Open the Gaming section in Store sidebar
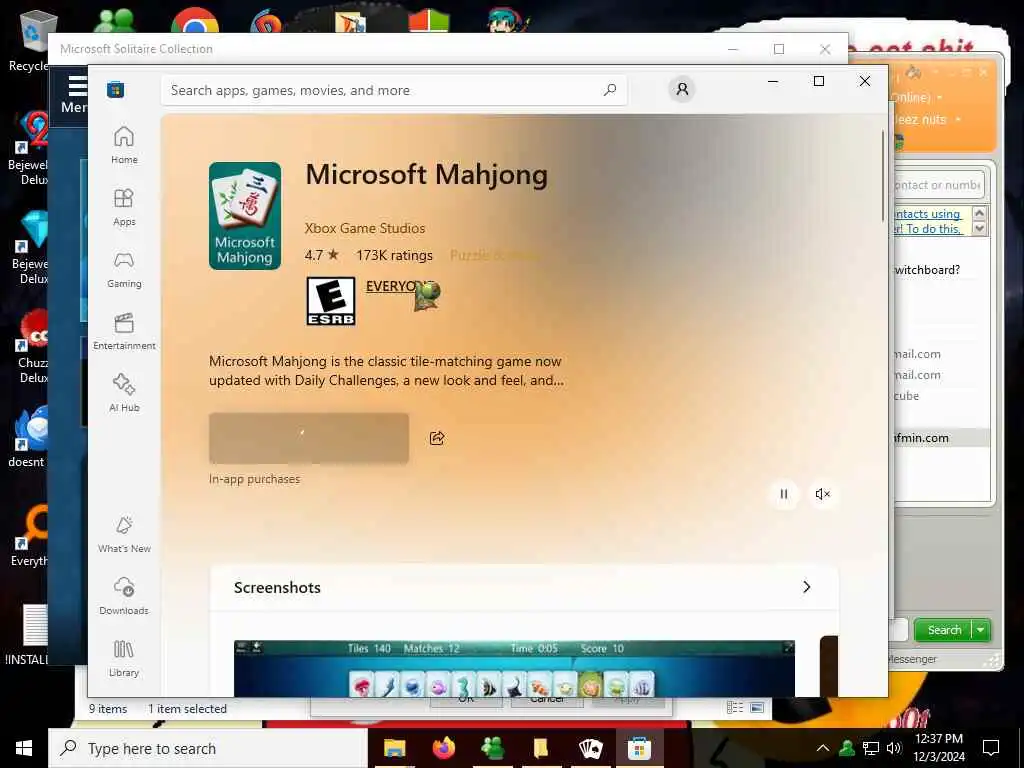Screen dimensions: 1024x768 click(124, 269)
